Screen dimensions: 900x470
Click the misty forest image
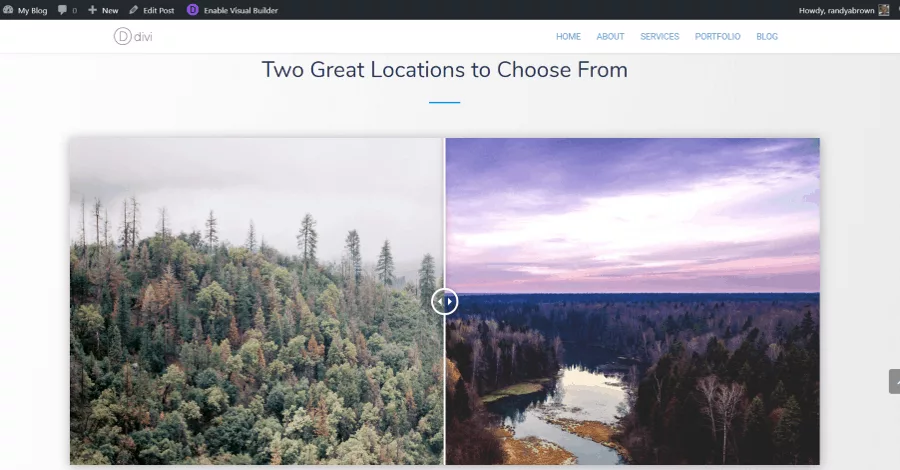(257, 301)
